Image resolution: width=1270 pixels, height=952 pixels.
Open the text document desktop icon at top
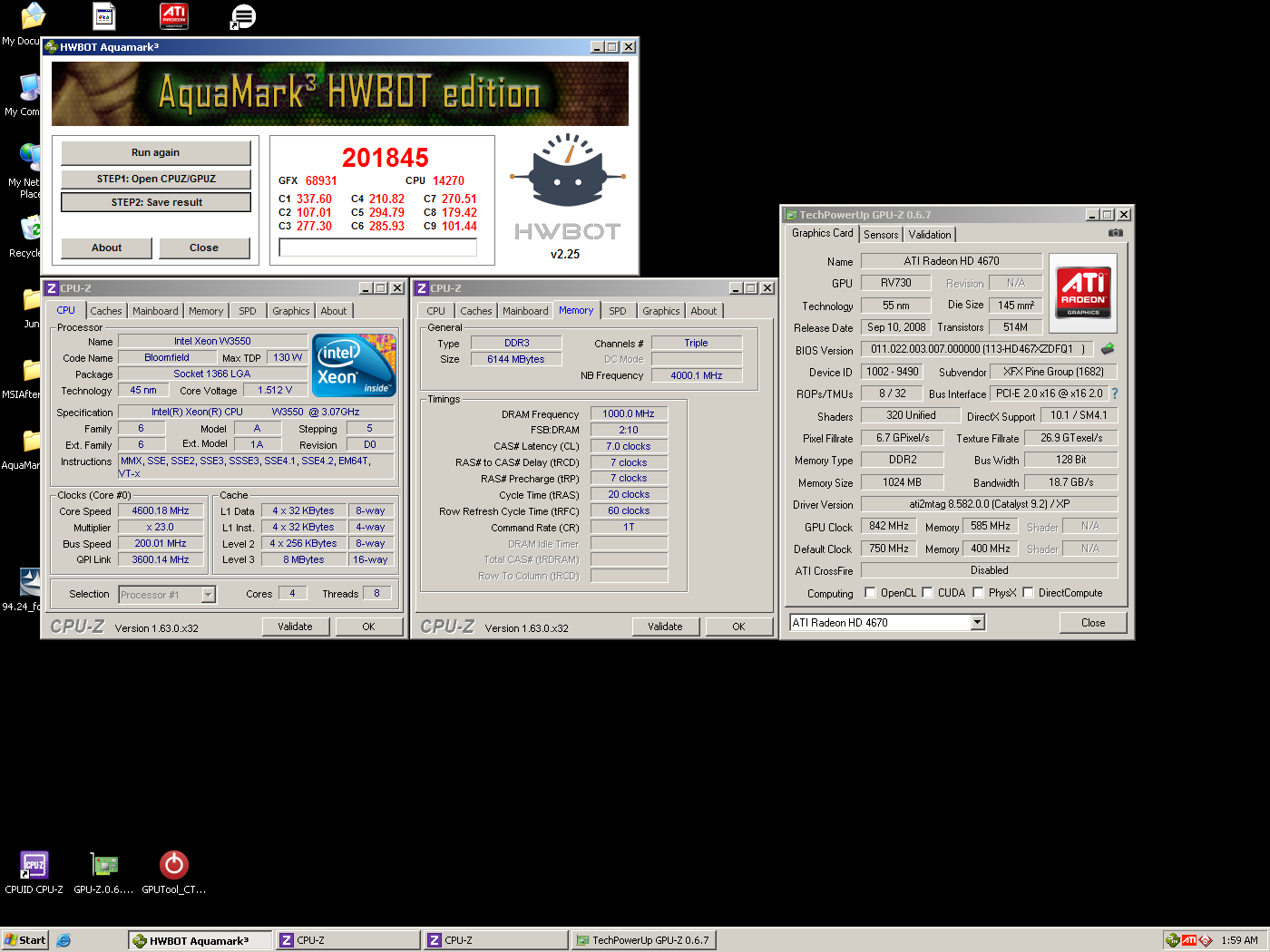coord(104,15)
